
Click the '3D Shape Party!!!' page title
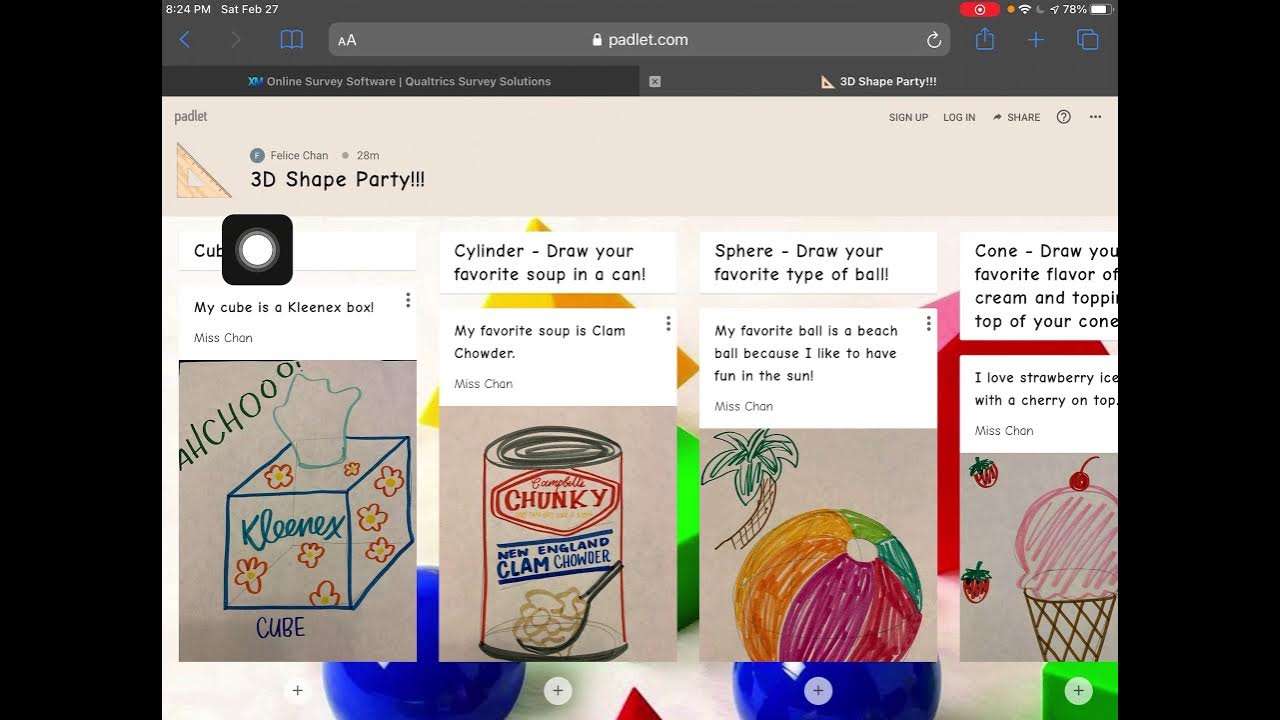(338, 180)
